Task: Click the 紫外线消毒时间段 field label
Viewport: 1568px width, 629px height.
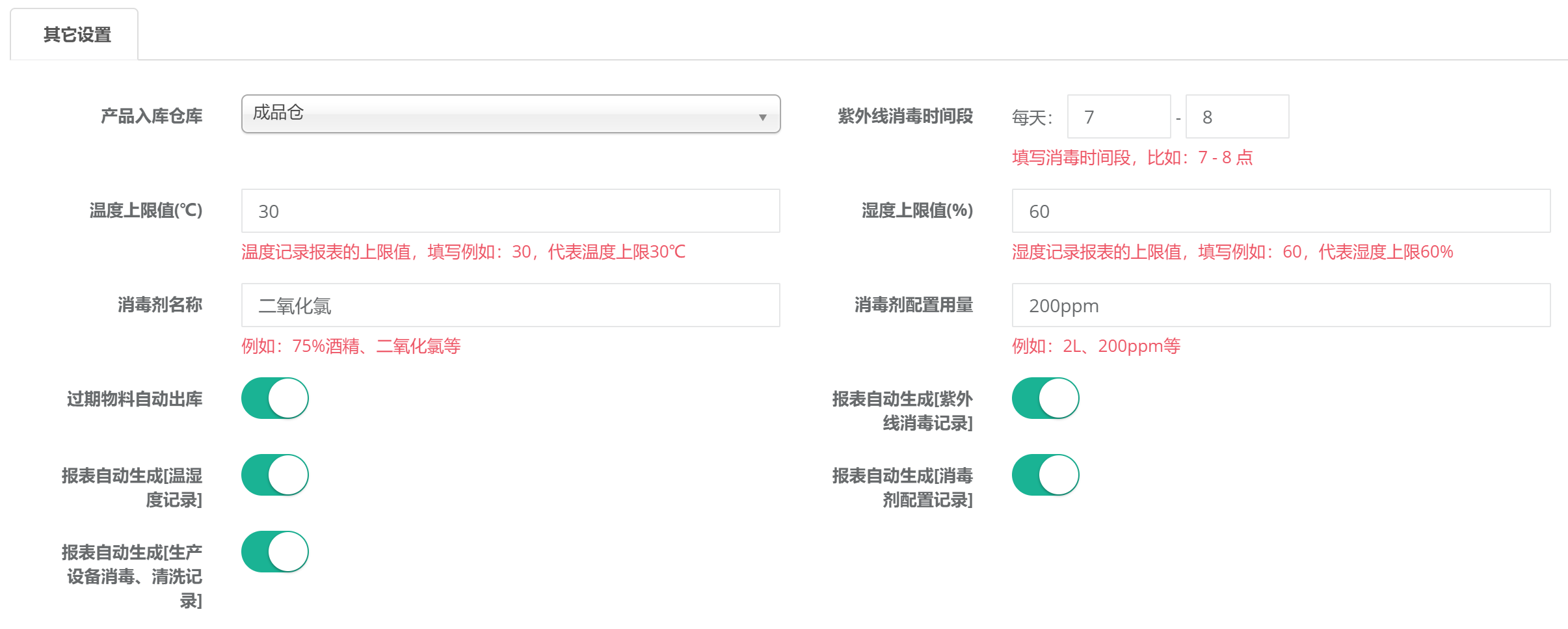Action: [x=905, y=116]
